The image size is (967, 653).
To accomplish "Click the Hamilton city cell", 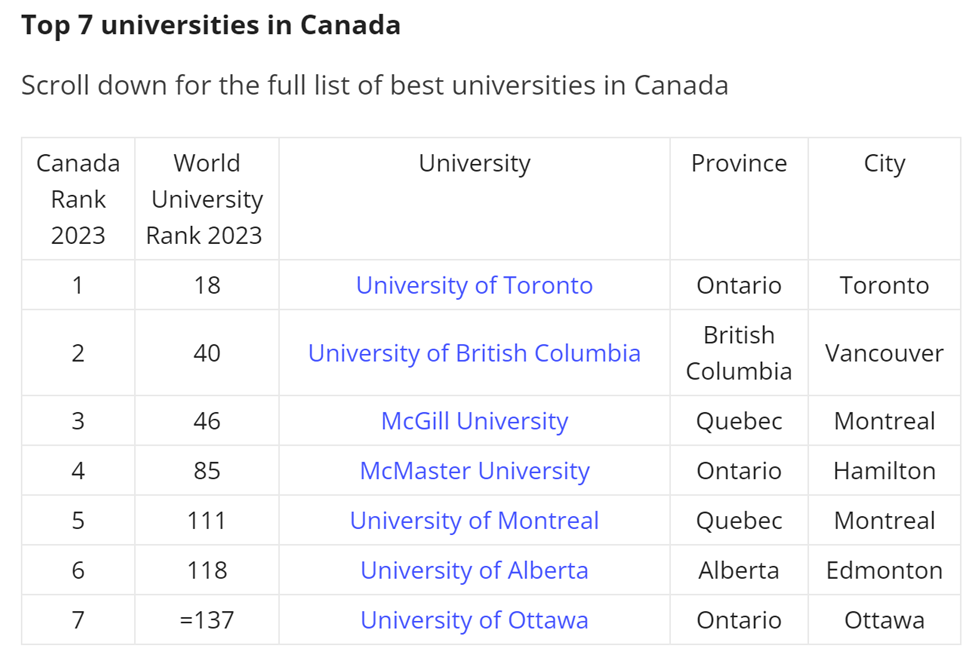I will (884, 471).
